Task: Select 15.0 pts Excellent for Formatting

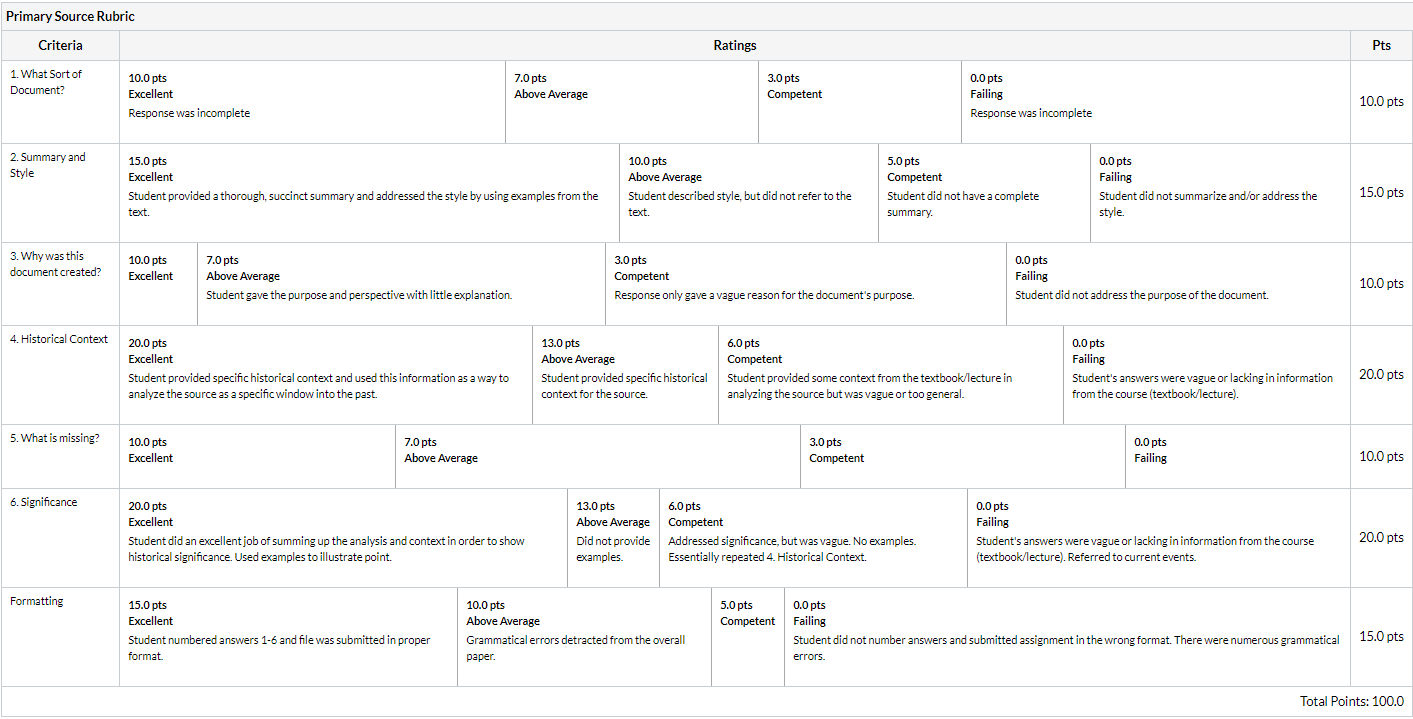Action: tap(288, 637)
